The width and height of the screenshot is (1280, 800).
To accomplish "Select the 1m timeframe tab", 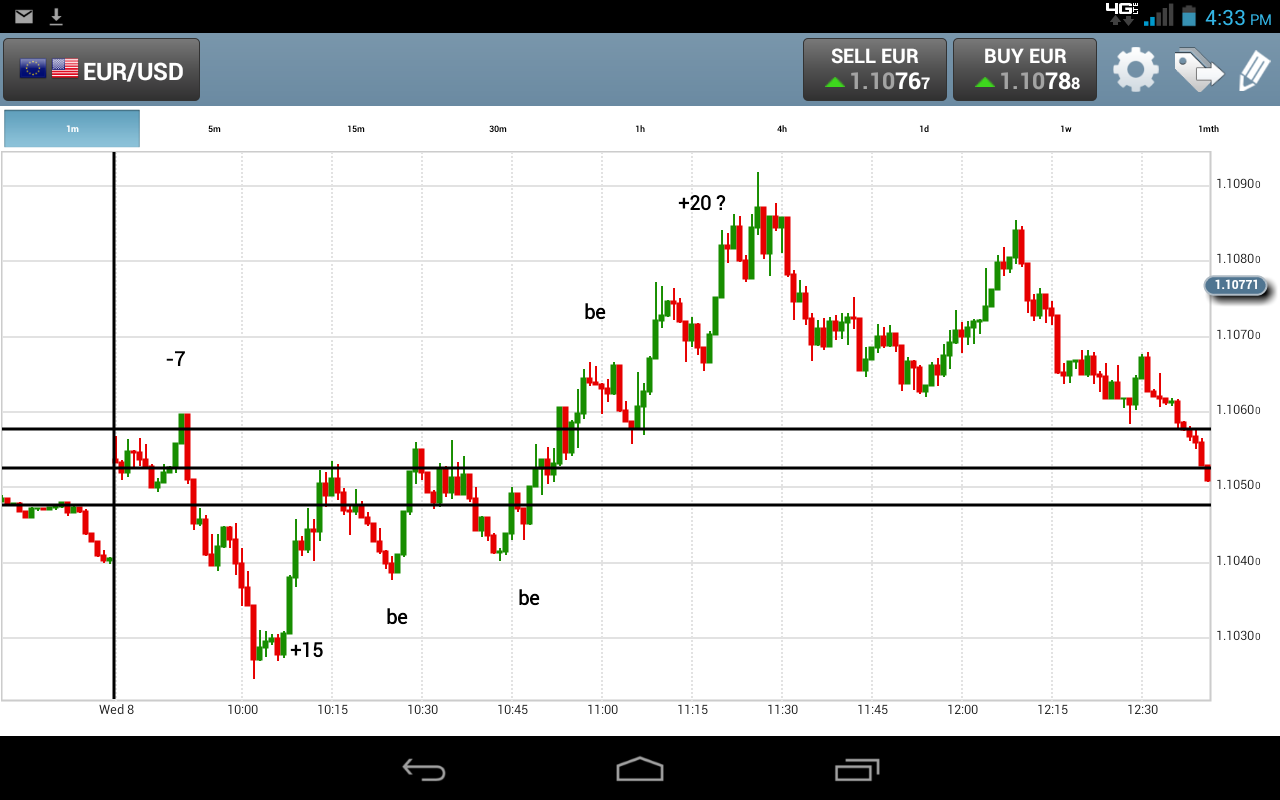I will click(72, 129).
